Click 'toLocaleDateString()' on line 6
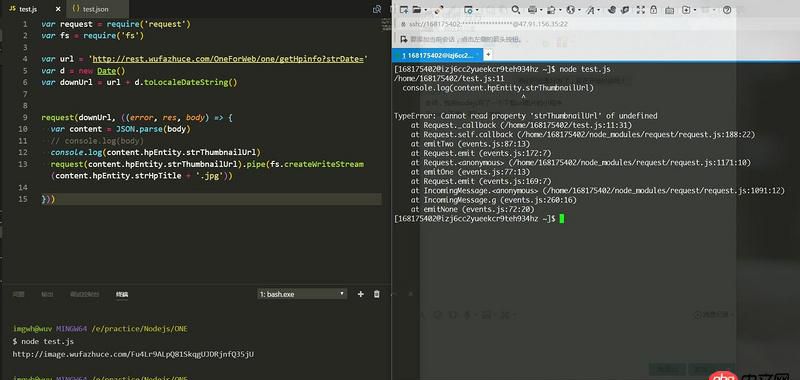800x380 pixels. tap(190, 83)
